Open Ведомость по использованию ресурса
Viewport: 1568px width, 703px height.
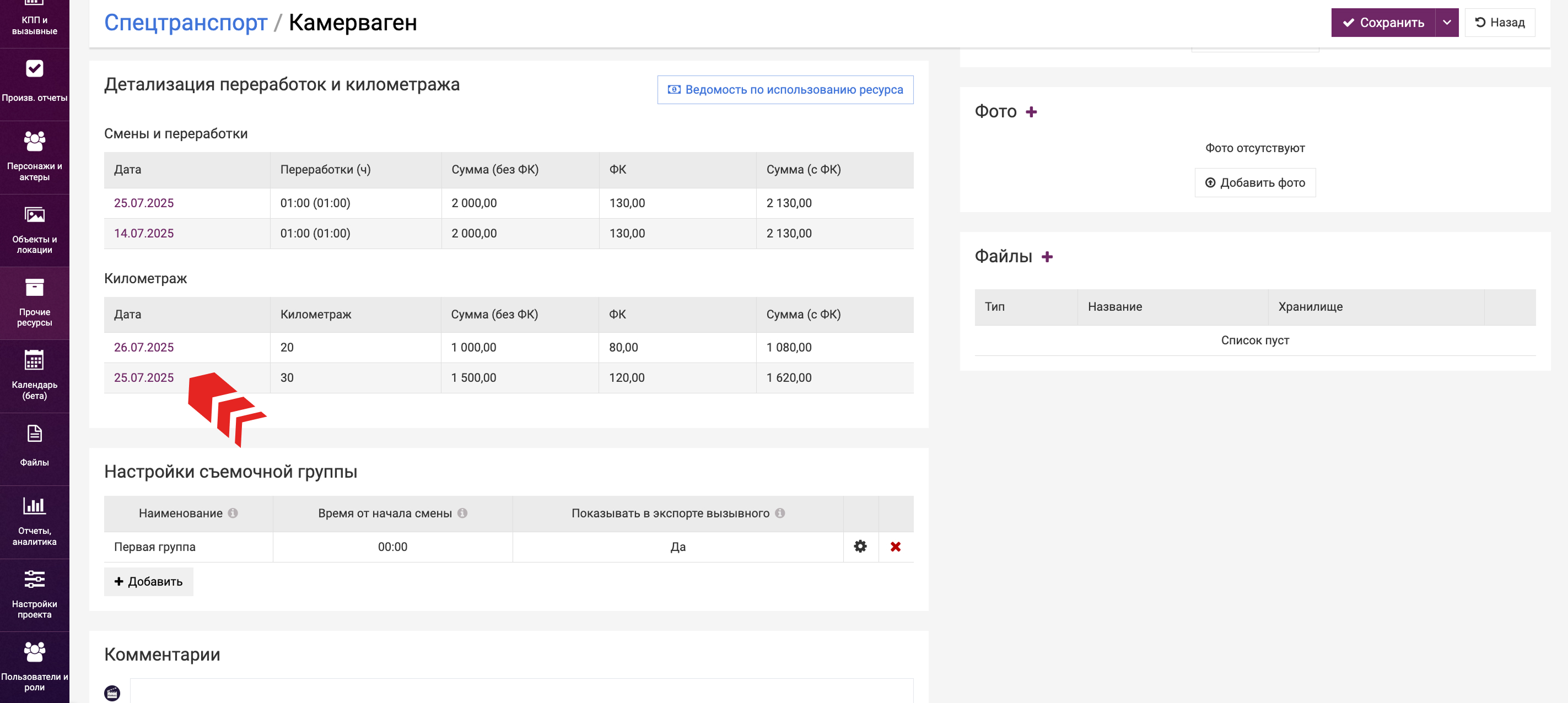coord(785,89)
